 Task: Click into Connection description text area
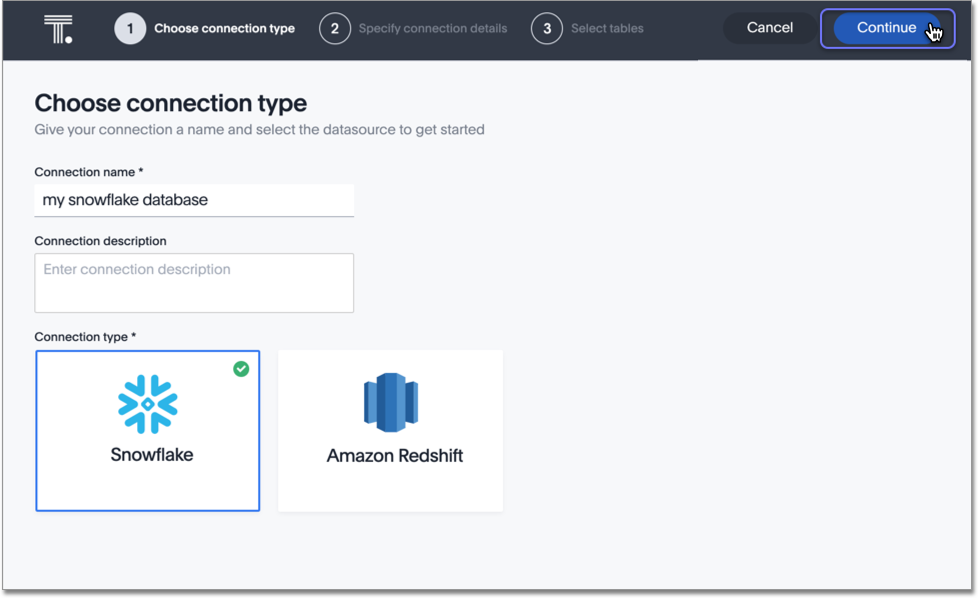point(194,283)
